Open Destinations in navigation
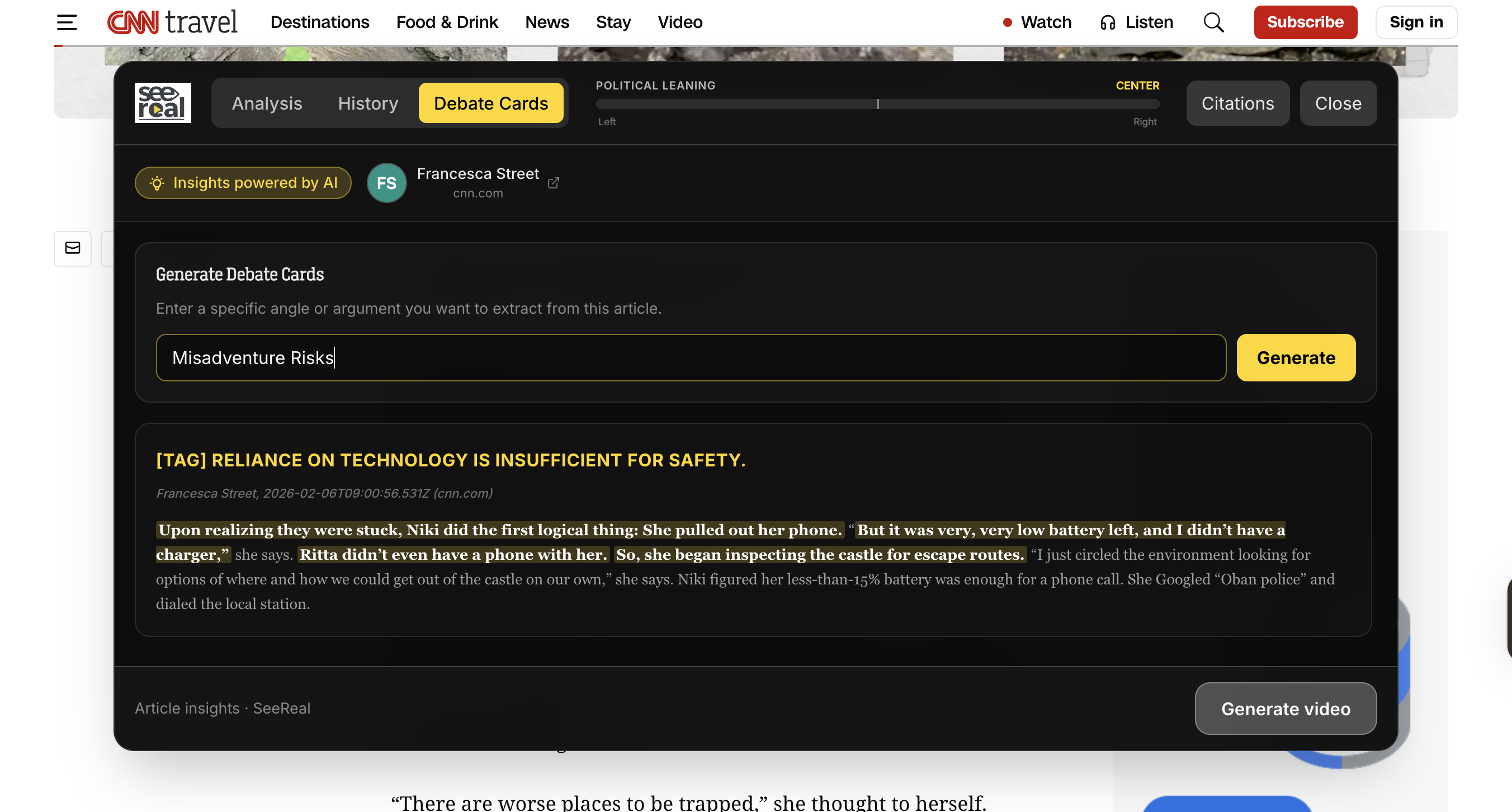 tap(319, 22)
